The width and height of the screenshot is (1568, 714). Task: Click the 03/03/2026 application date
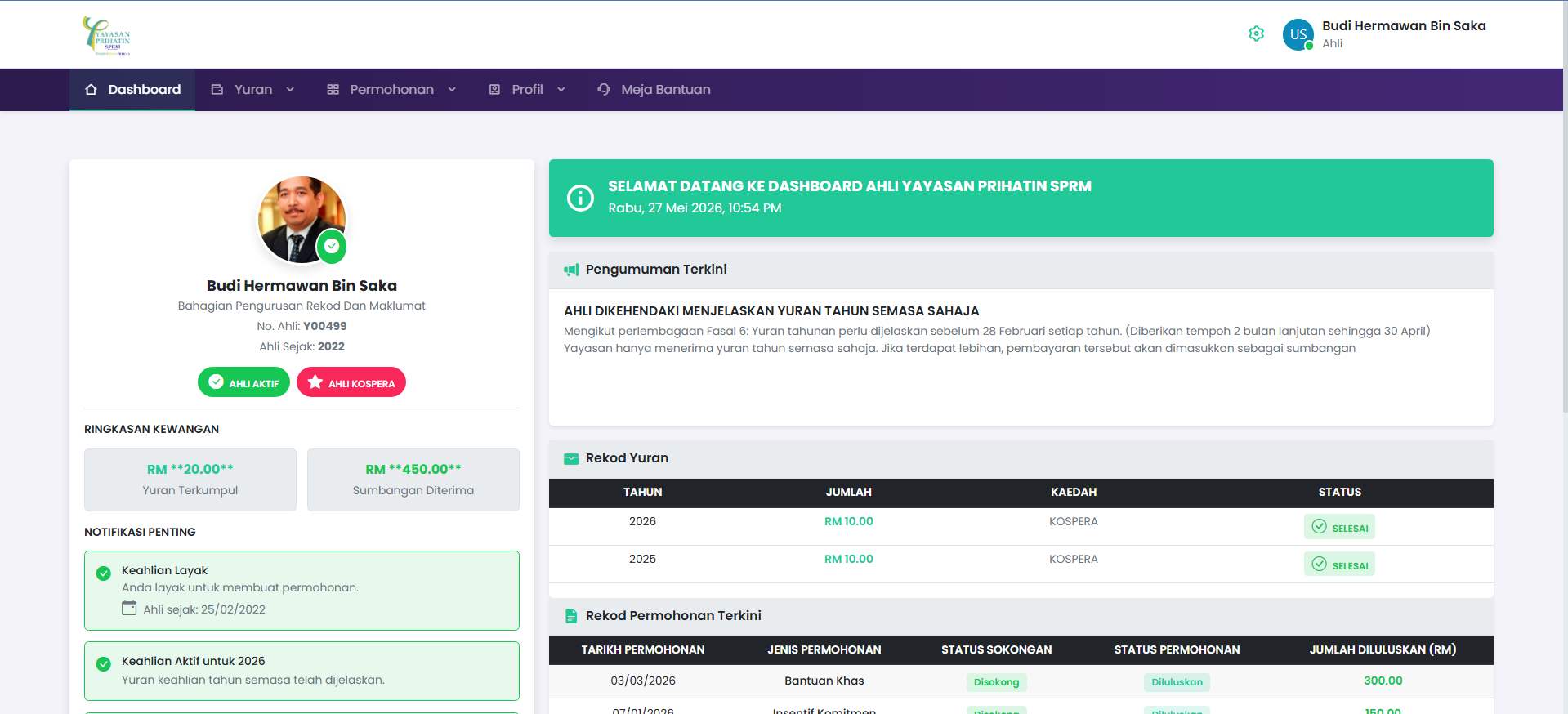pyautogui.click(x=643, y=681)
